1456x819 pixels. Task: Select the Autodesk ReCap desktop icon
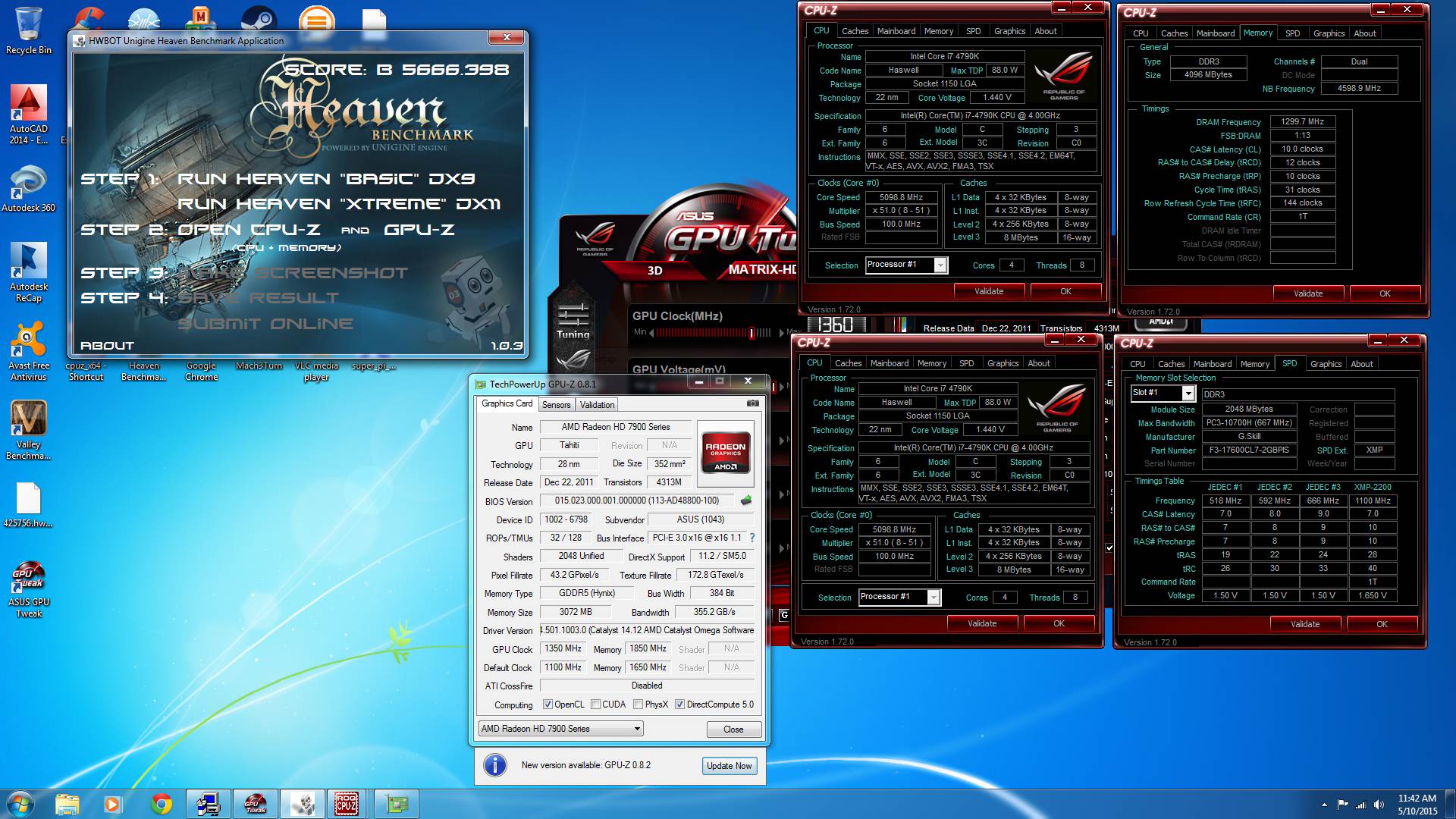(28, 272)
